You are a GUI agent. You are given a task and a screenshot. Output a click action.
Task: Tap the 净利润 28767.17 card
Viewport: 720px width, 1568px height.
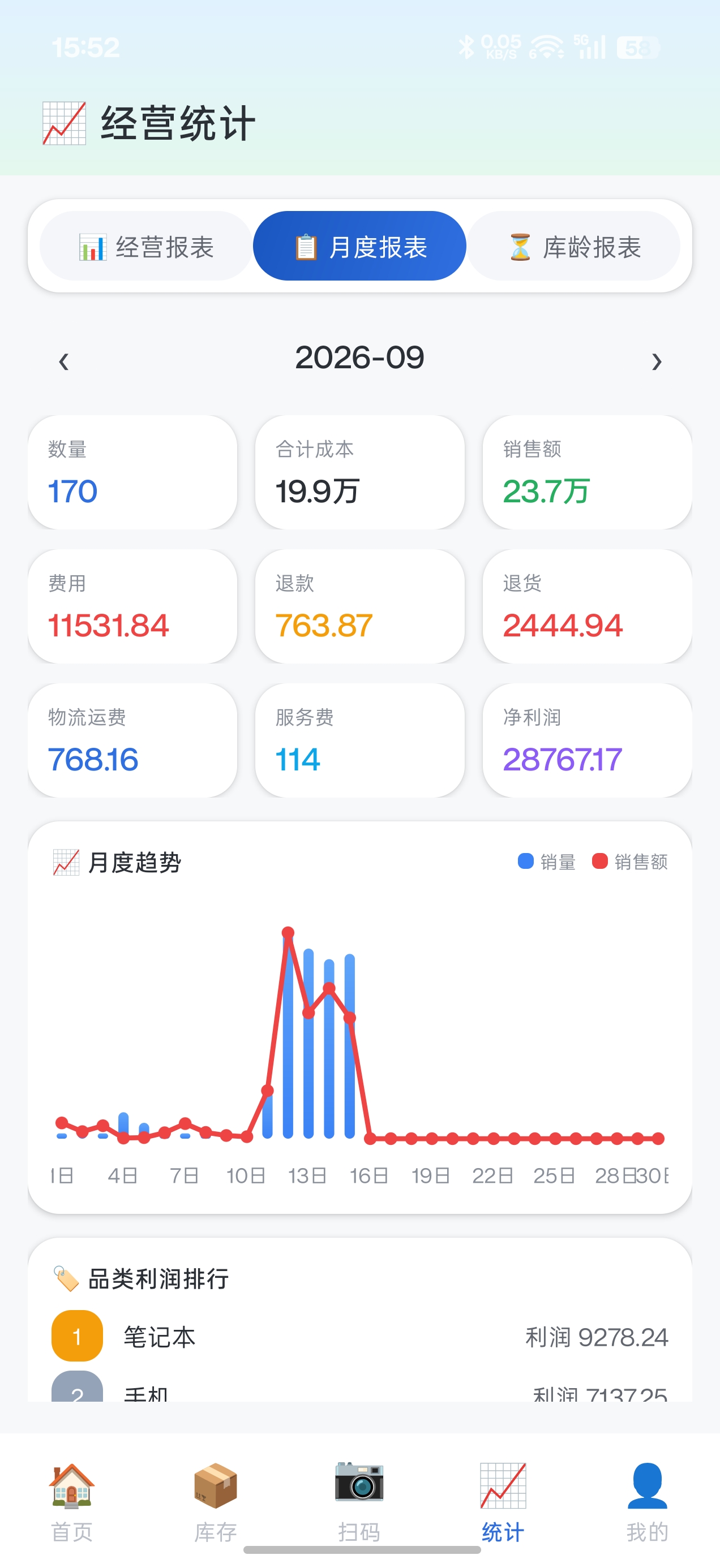(587, 740)
